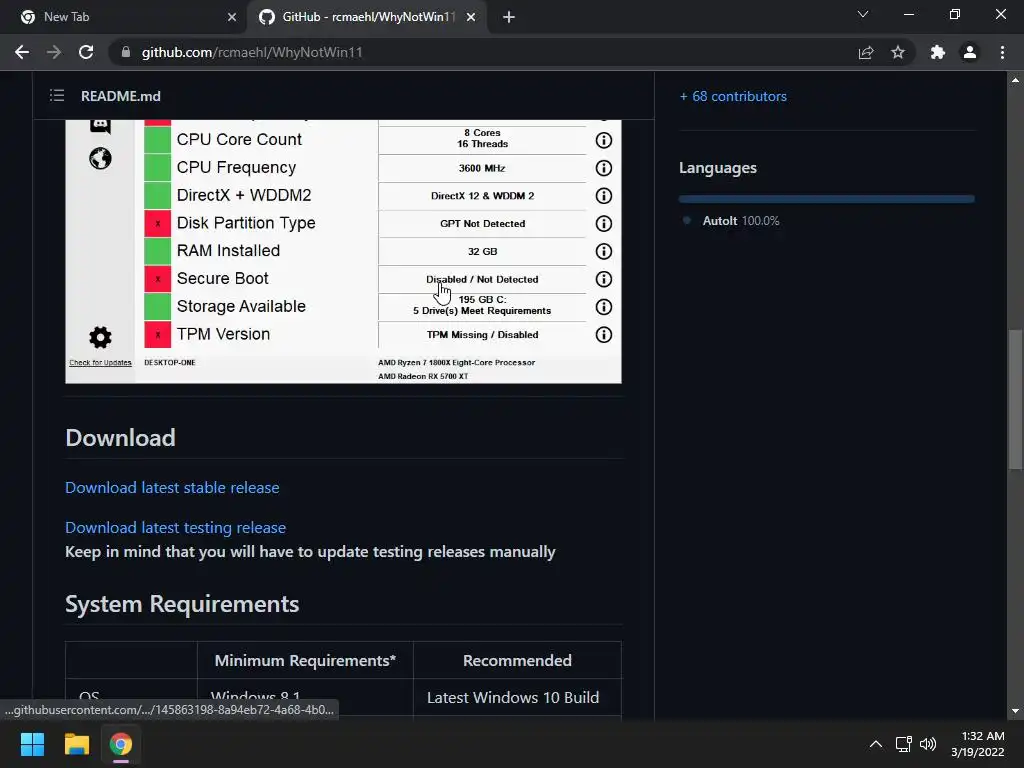
Task: Bookmark this page with star icon
Action: pyautogui.click(x=898, y=52)
